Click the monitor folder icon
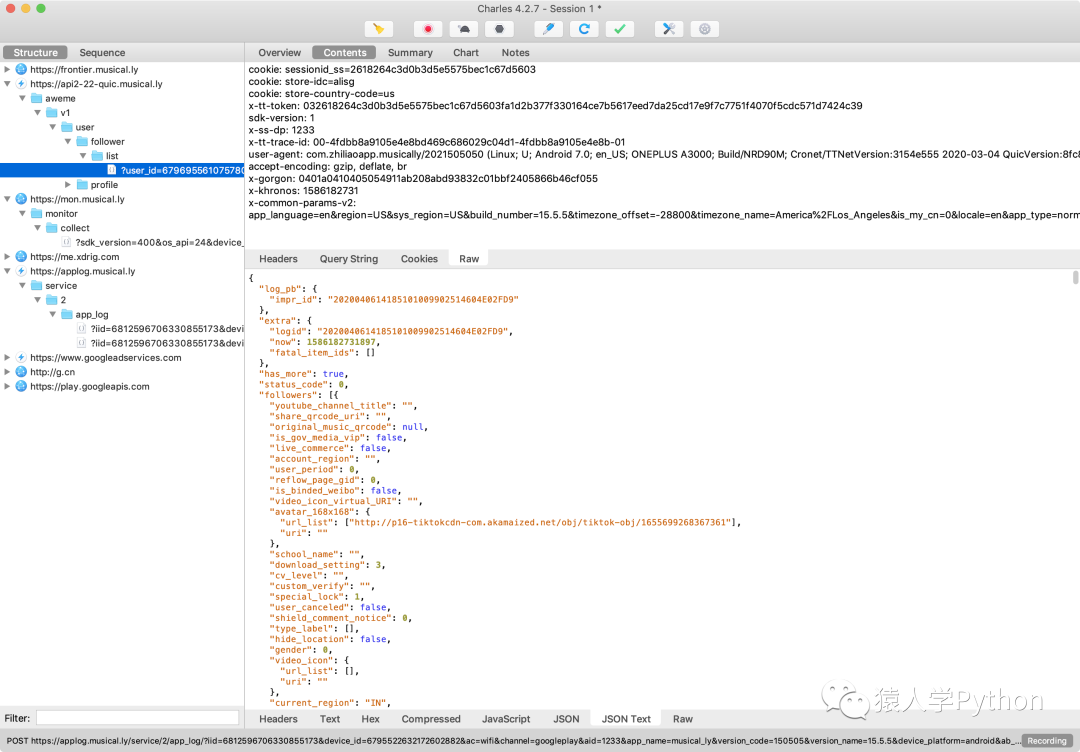The width and height of the screenshot is (1080, 752). [x=37, y=213]
